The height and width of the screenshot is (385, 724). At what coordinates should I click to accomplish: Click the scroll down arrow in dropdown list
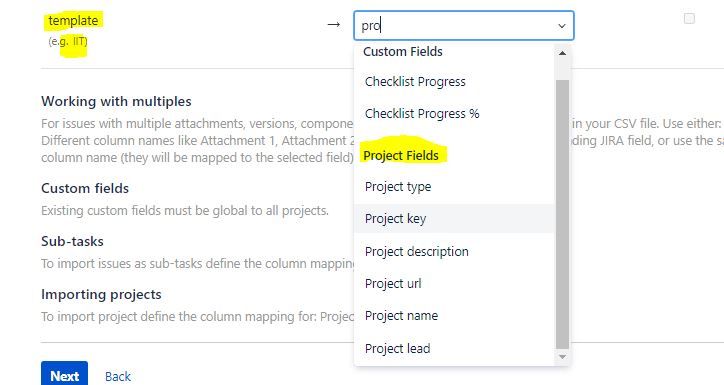[562, 356]
